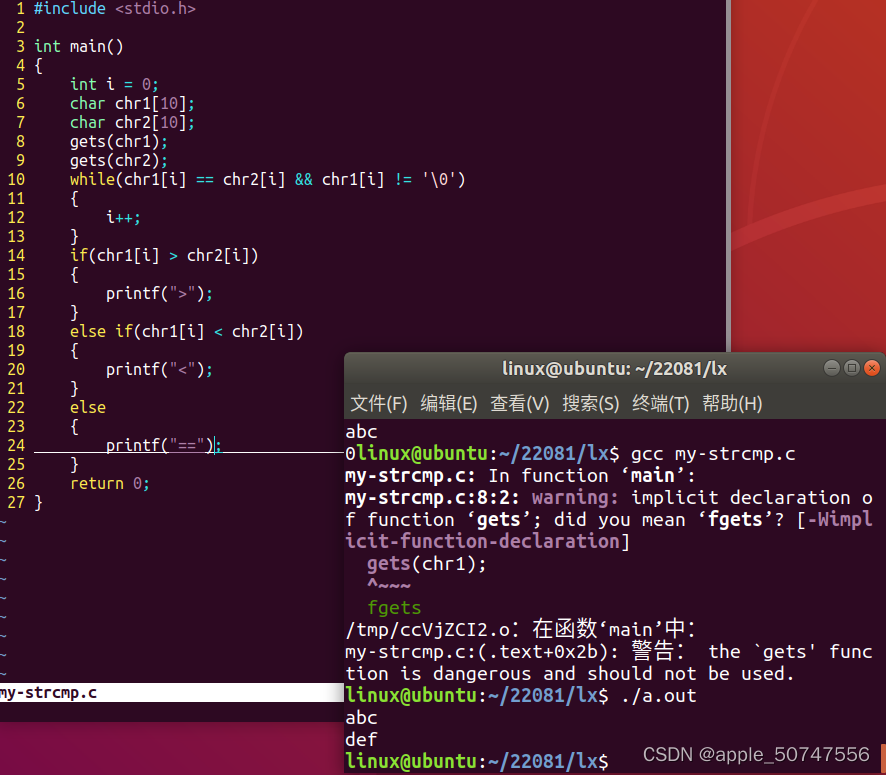
Task: Click the green 'fgets' suggestion in terminal
Action: pos(394,608)
